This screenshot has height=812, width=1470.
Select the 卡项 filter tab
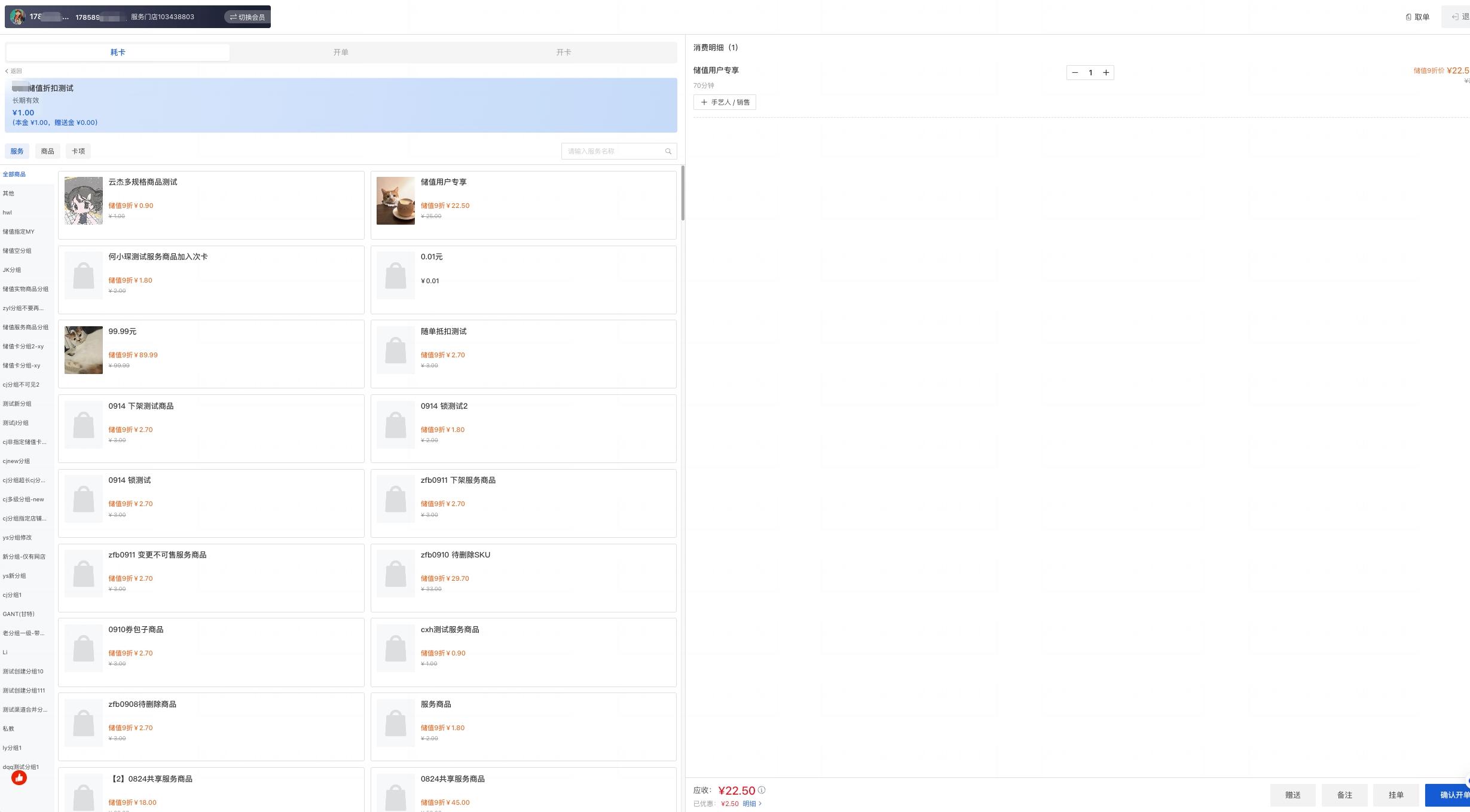(78, 151)
